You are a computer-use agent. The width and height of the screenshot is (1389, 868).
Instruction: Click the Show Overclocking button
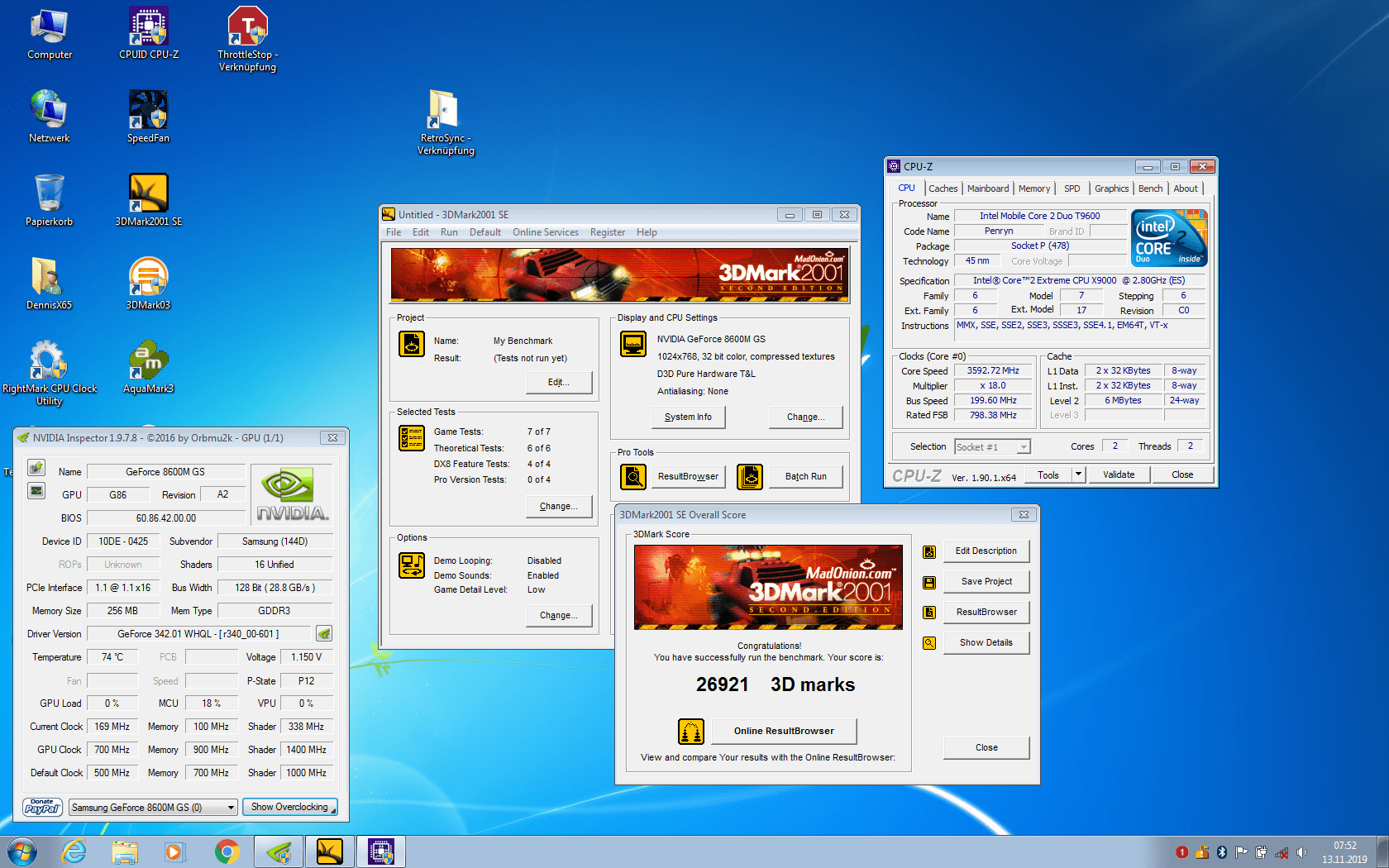(289, 807)
